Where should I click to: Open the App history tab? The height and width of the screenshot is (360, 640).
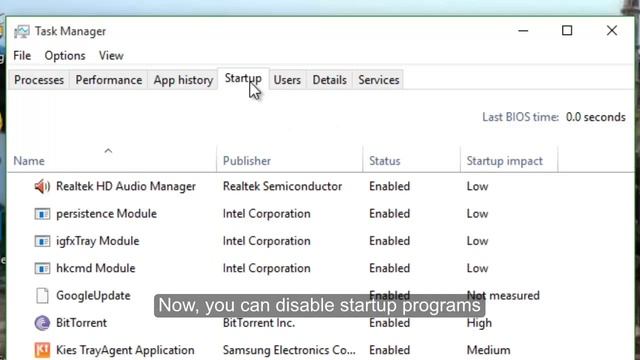[x=183, y=80]
